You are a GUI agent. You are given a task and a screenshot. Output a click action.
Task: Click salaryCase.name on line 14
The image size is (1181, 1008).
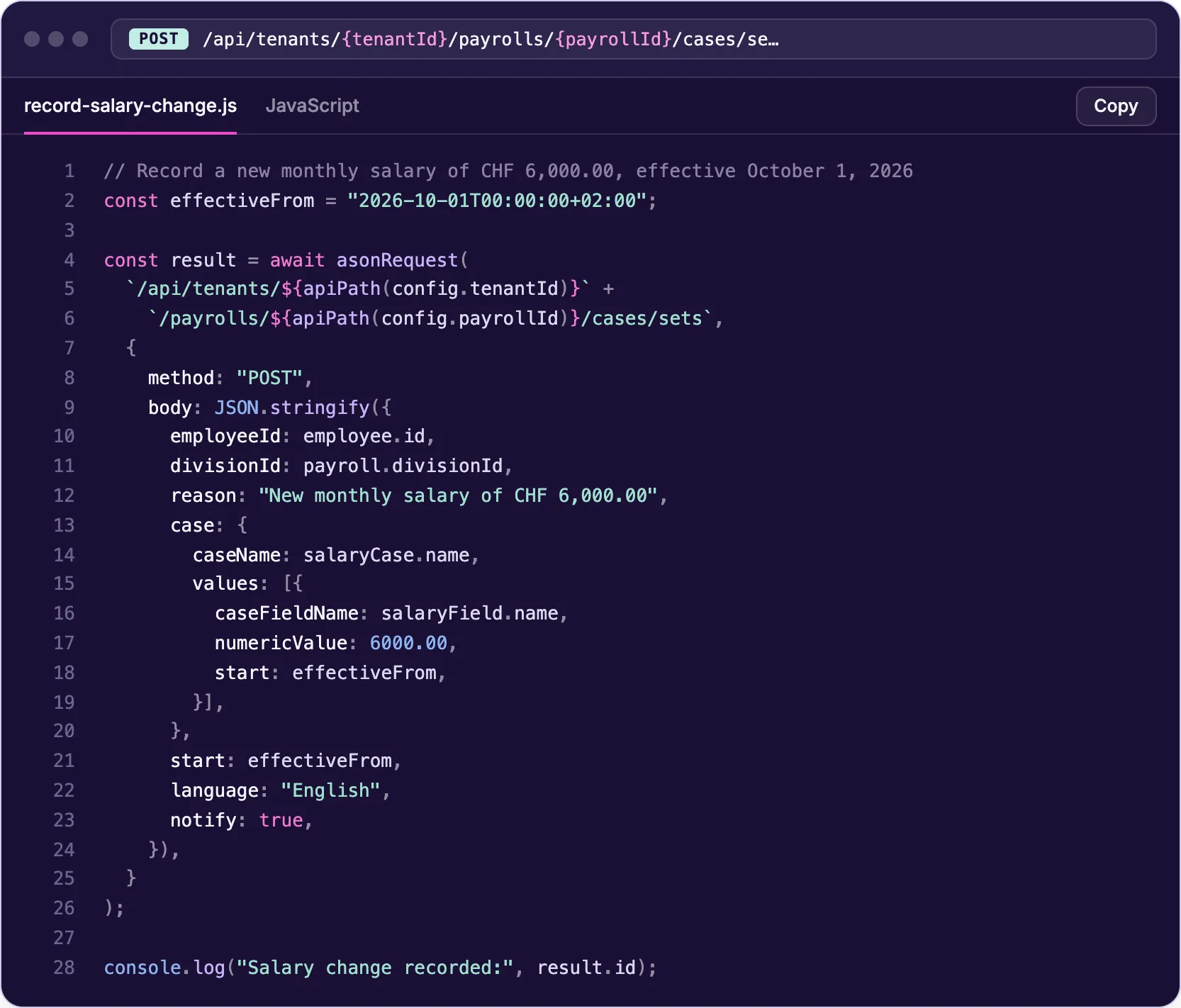click(x=387, y=555)
